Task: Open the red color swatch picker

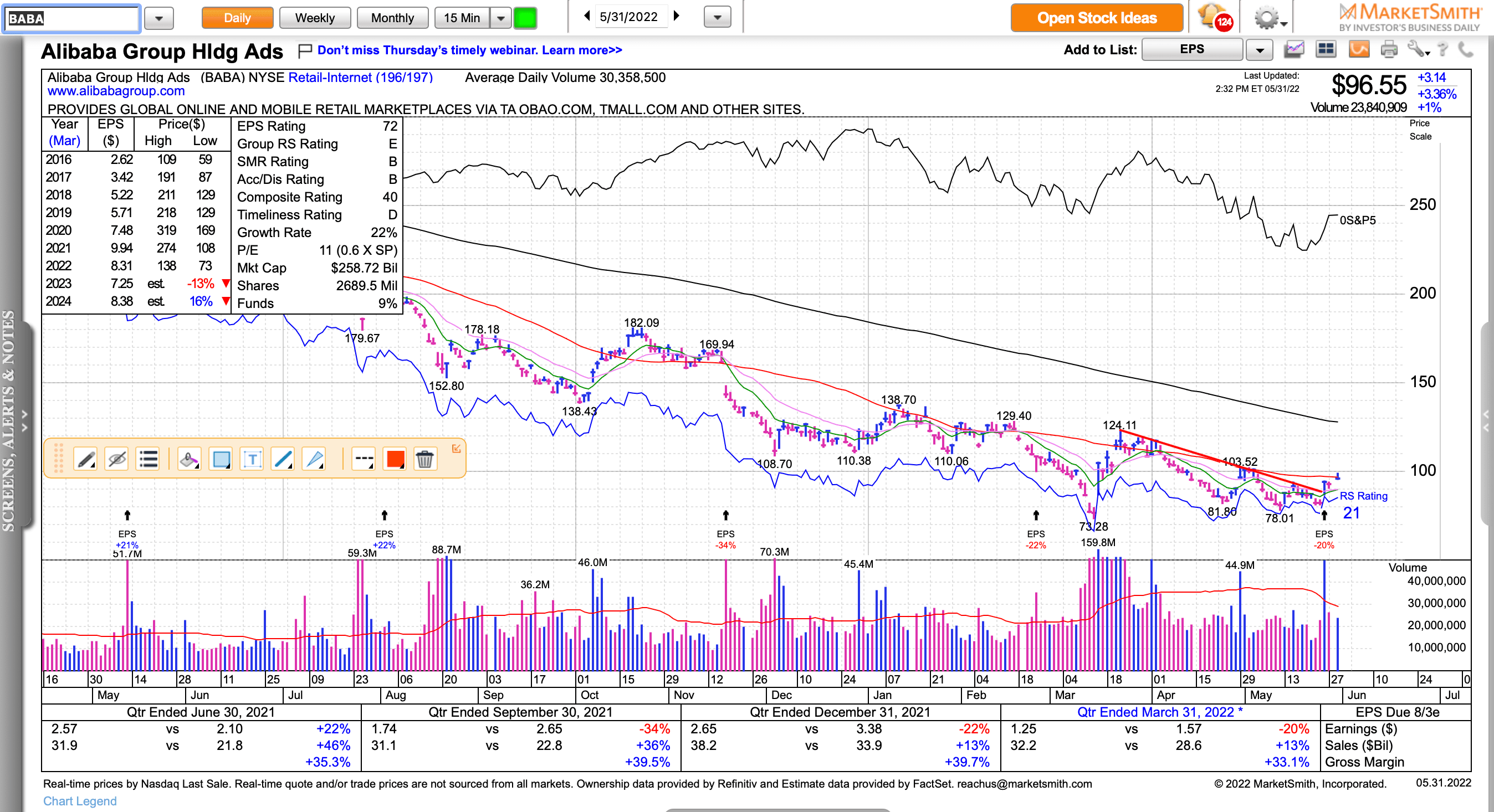Action: click(x=395, y=460)
